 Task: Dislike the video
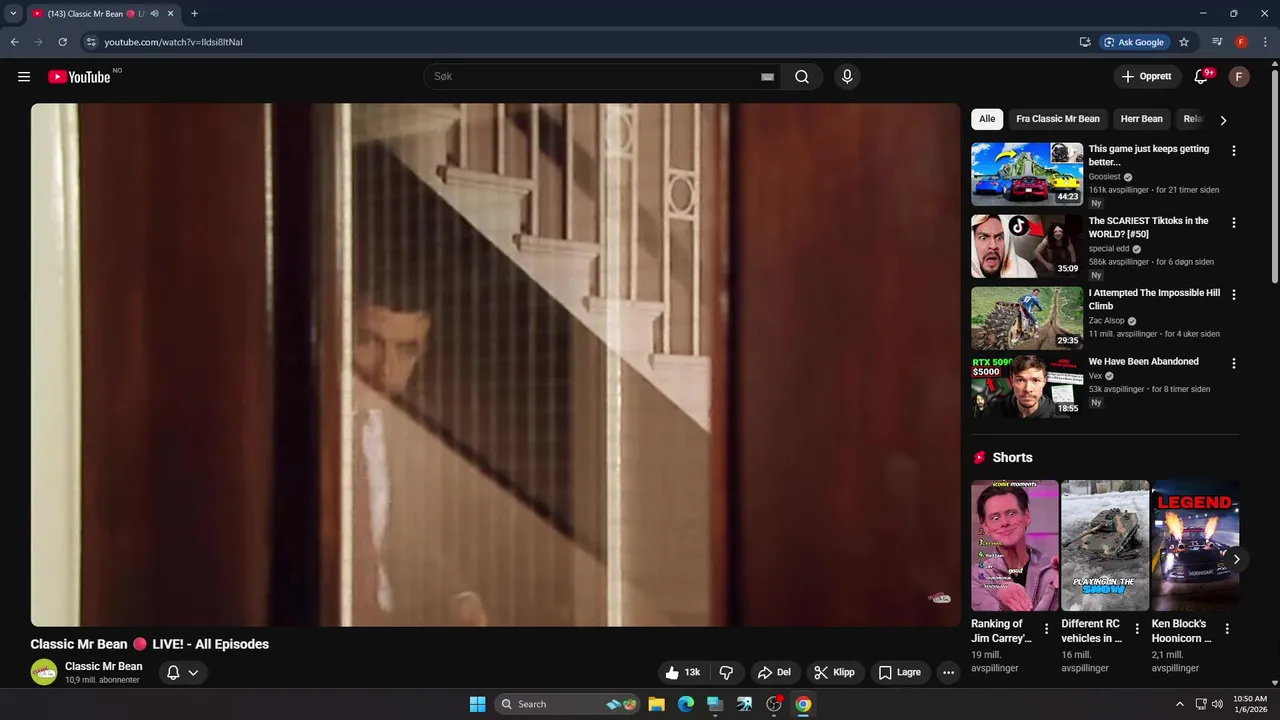tap(727, 672)
